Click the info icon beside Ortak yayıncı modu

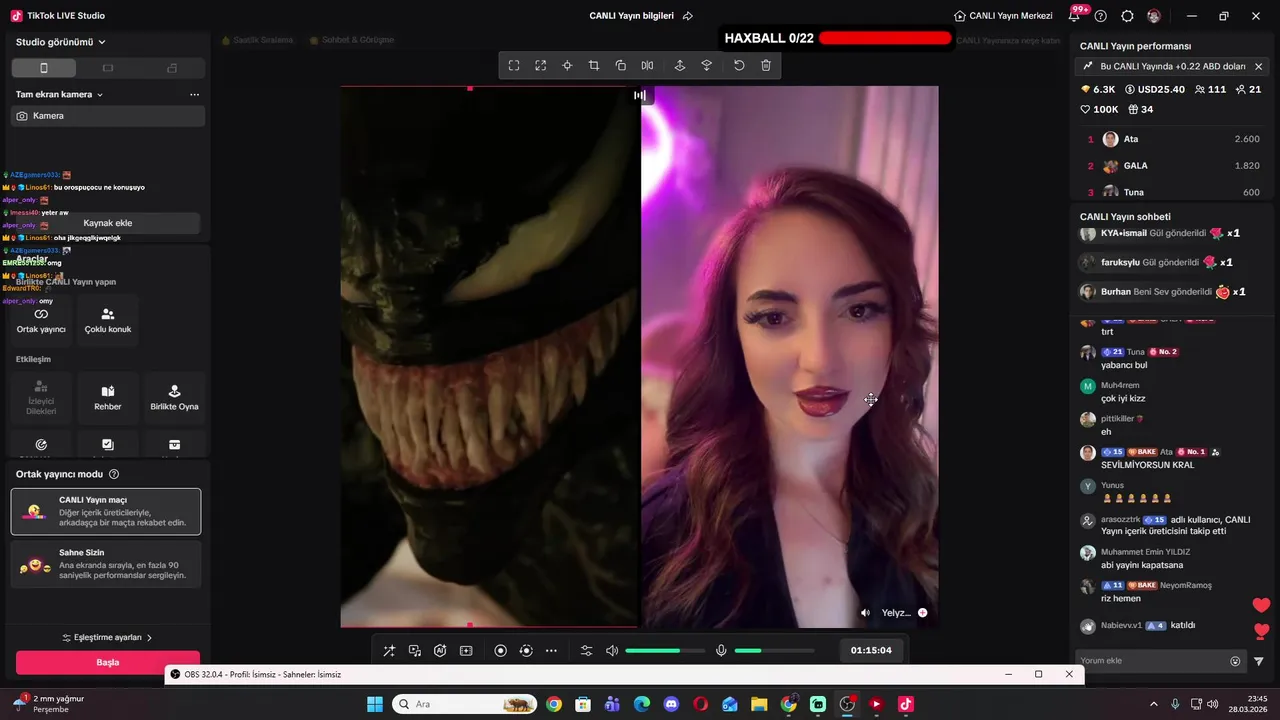114,474
